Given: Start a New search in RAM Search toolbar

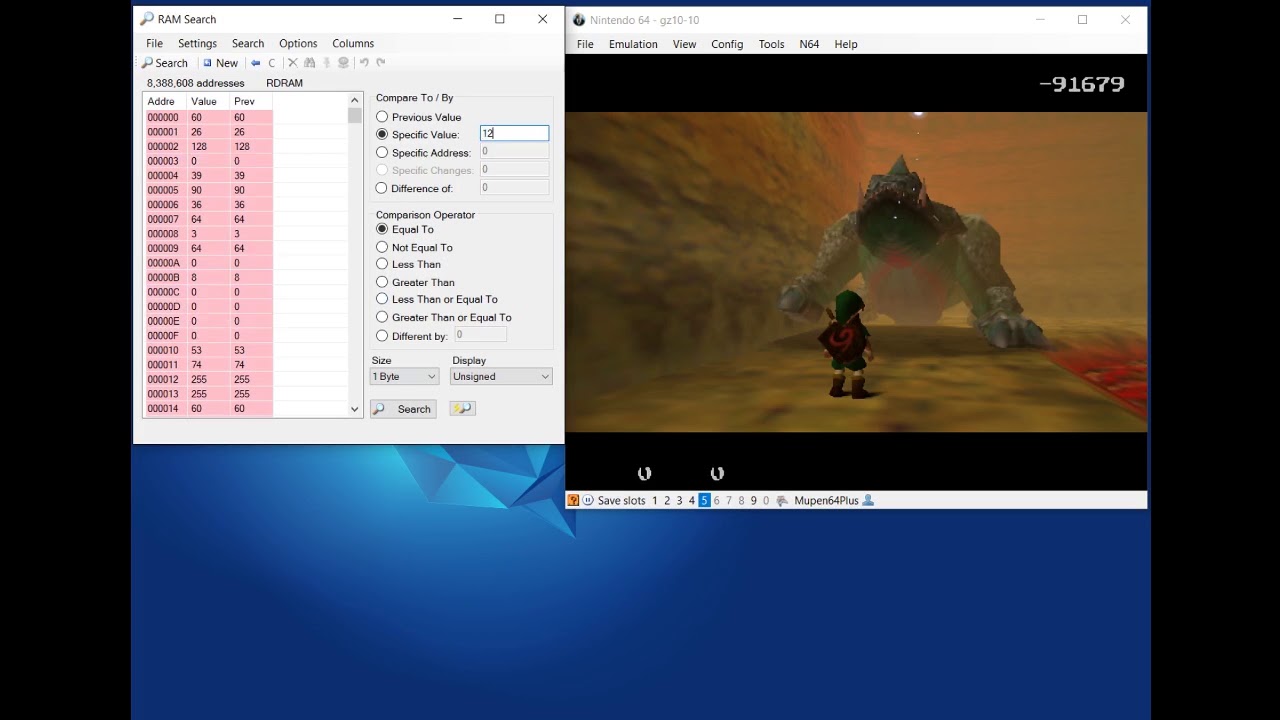Looking at the screenshot, I should 220,63.
